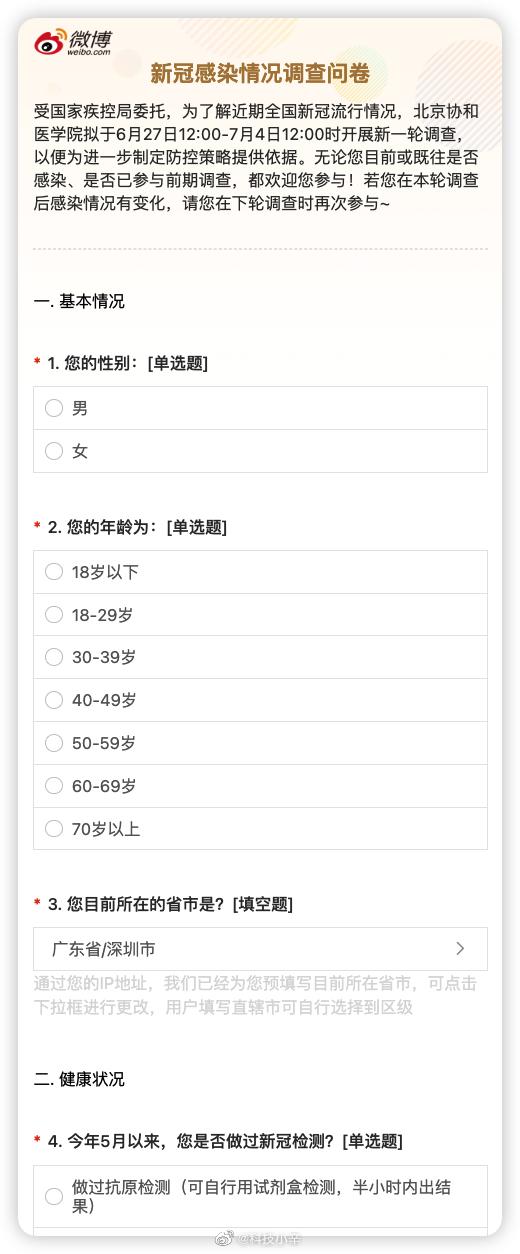Open the 广东省/深圳市 location dropdown
The width and height of the screenshot is (520, 1254).
(260, 948)
